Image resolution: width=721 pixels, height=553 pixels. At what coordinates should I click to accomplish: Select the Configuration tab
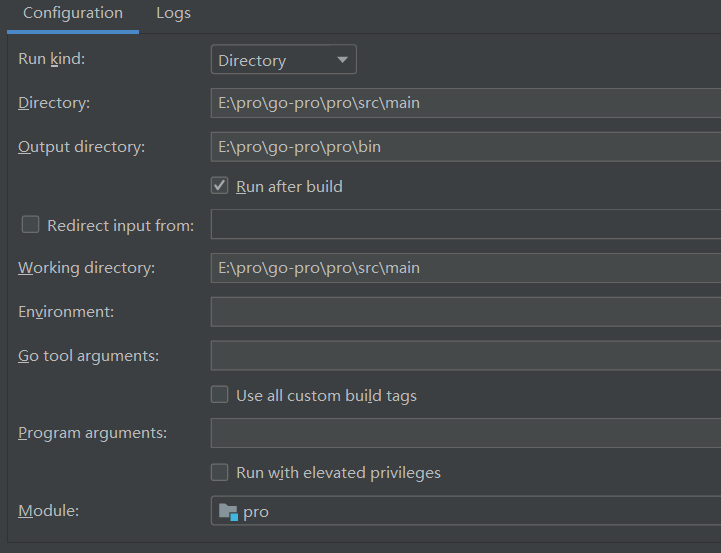(73, 13)
